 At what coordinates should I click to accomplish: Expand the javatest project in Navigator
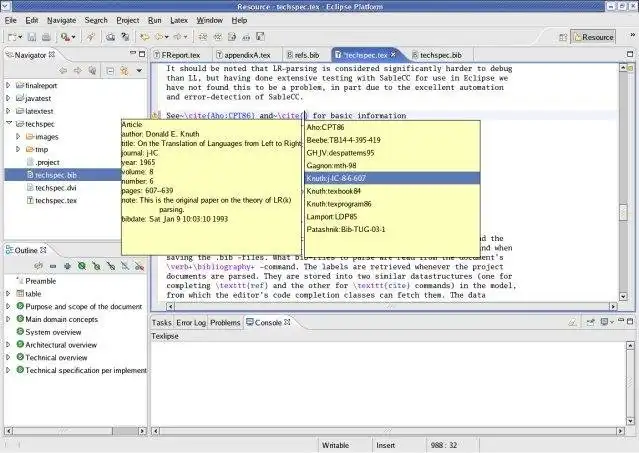8,98
